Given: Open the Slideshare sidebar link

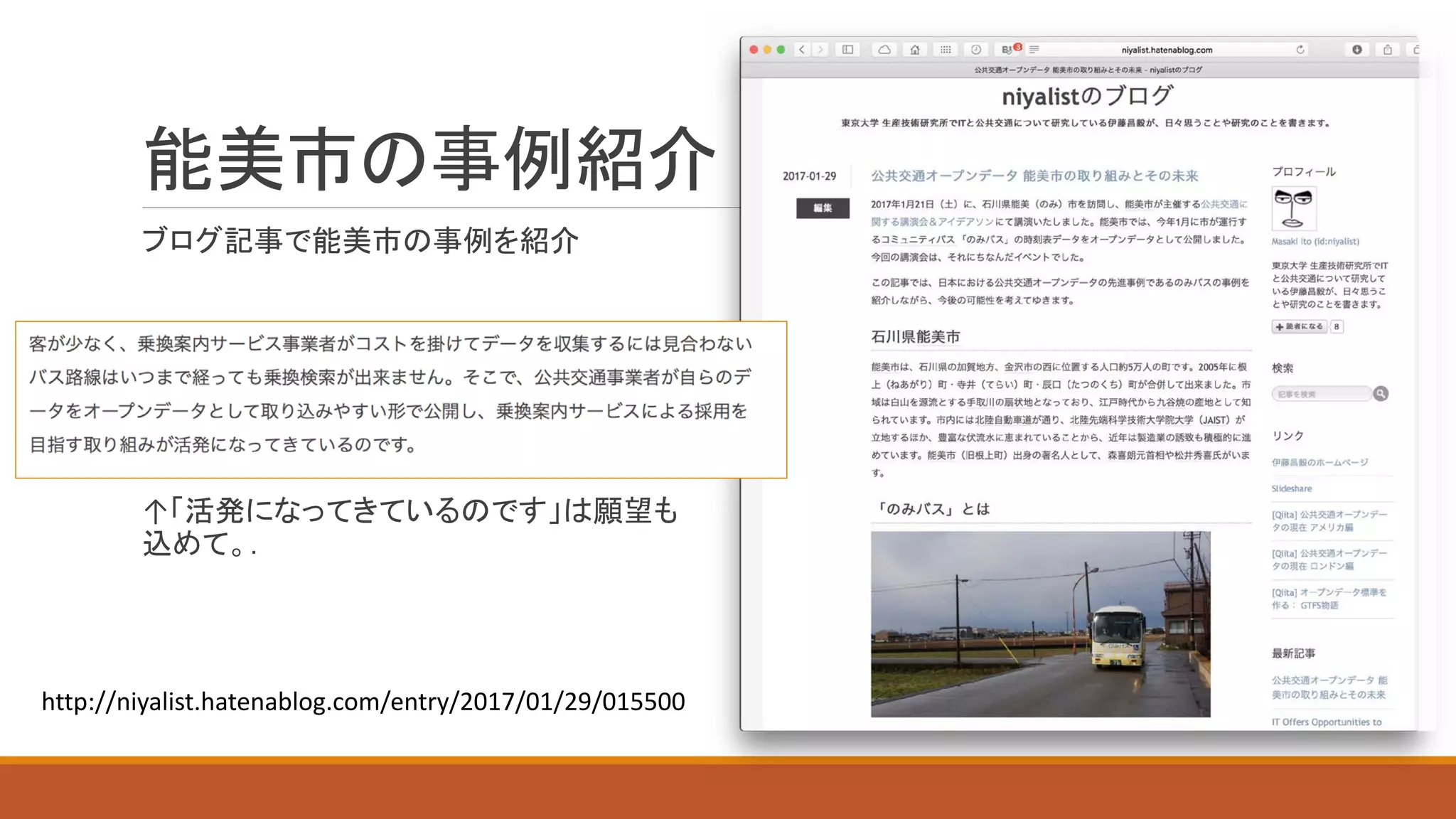Looking at the screenshot, I should [1292, 488].
